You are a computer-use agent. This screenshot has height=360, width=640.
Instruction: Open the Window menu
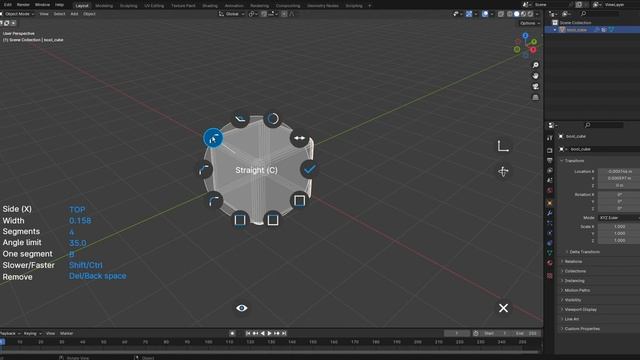click(42, 5)
